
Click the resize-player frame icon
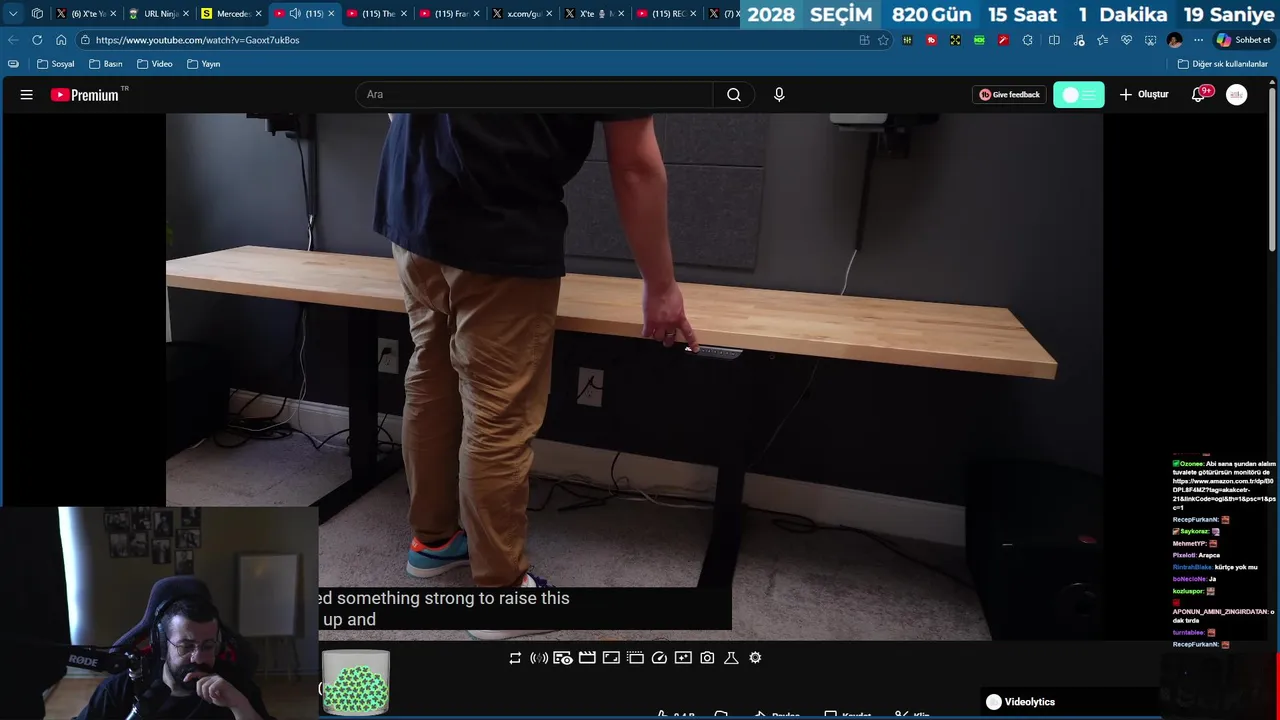click(x=611, y=658)
